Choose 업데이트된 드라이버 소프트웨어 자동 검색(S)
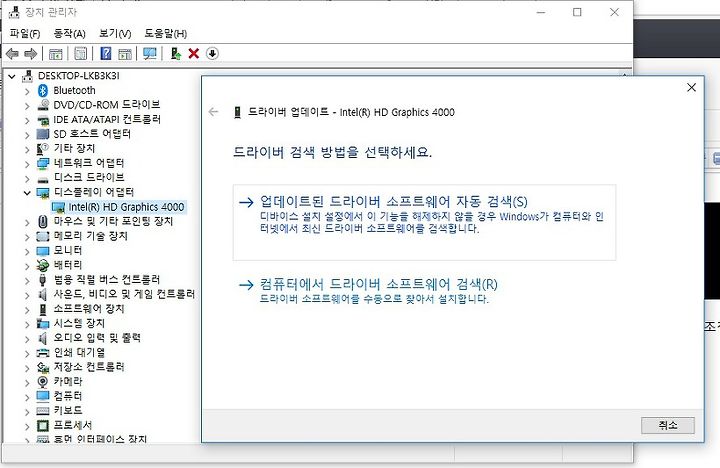 [424, 222]
